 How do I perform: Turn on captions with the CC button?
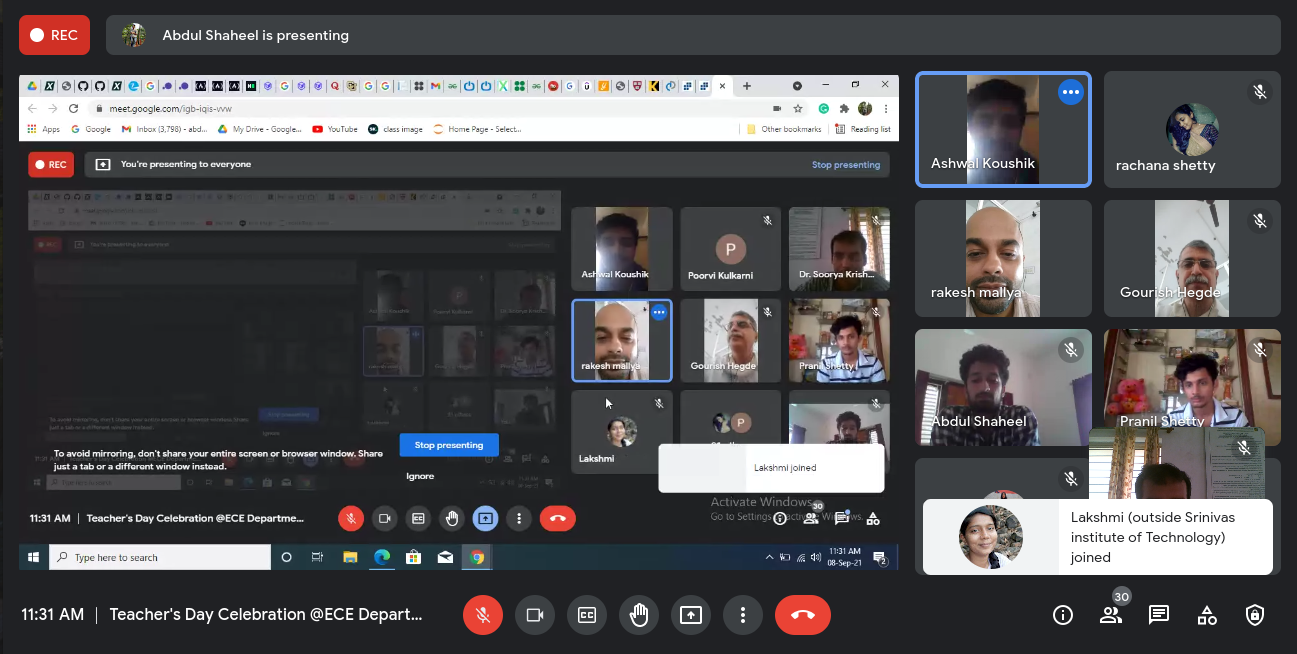click(587, 615)
